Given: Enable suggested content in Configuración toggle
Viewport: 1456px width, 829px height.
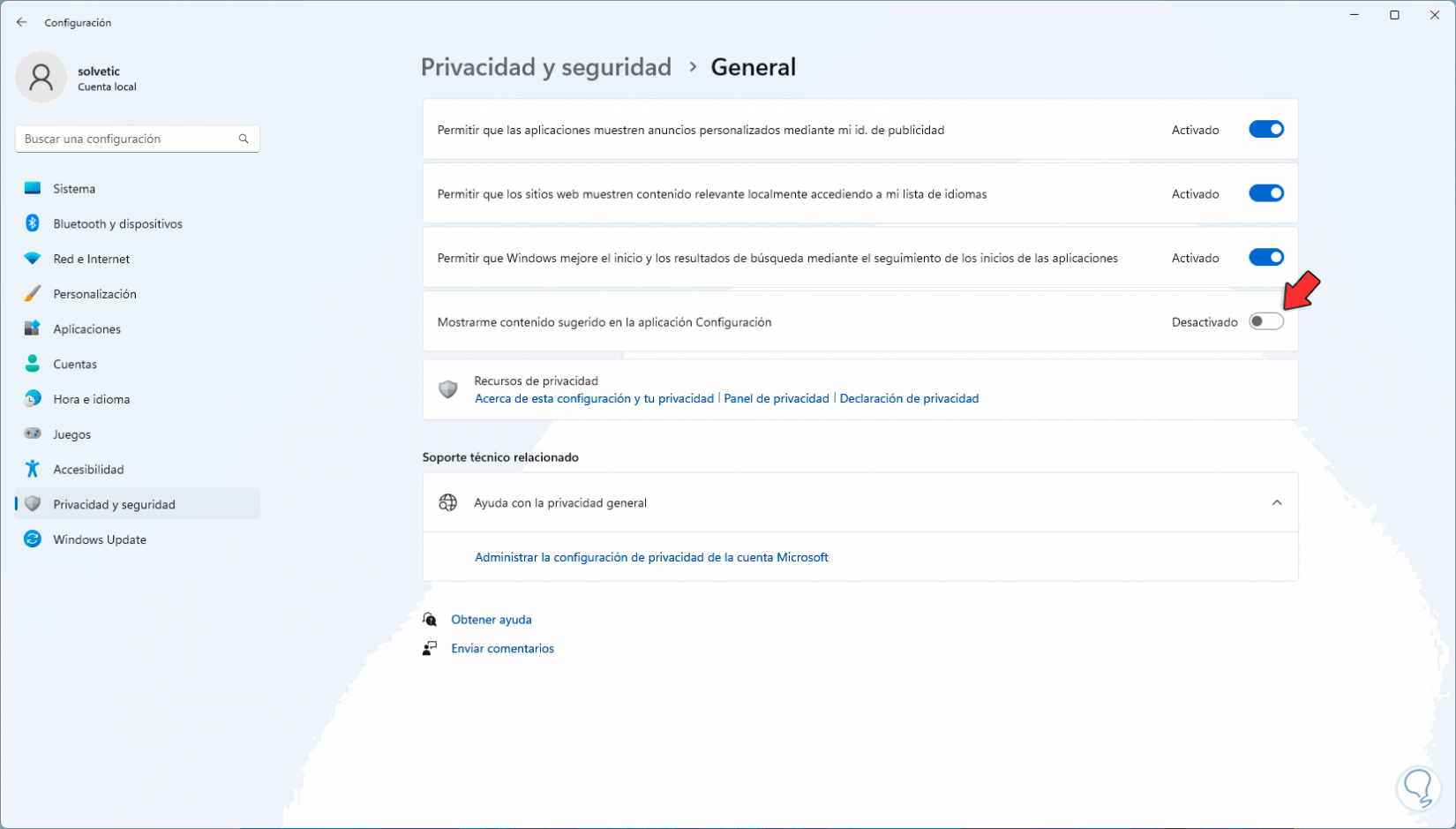Looking at the screenshot, I should click(1265, 322).
